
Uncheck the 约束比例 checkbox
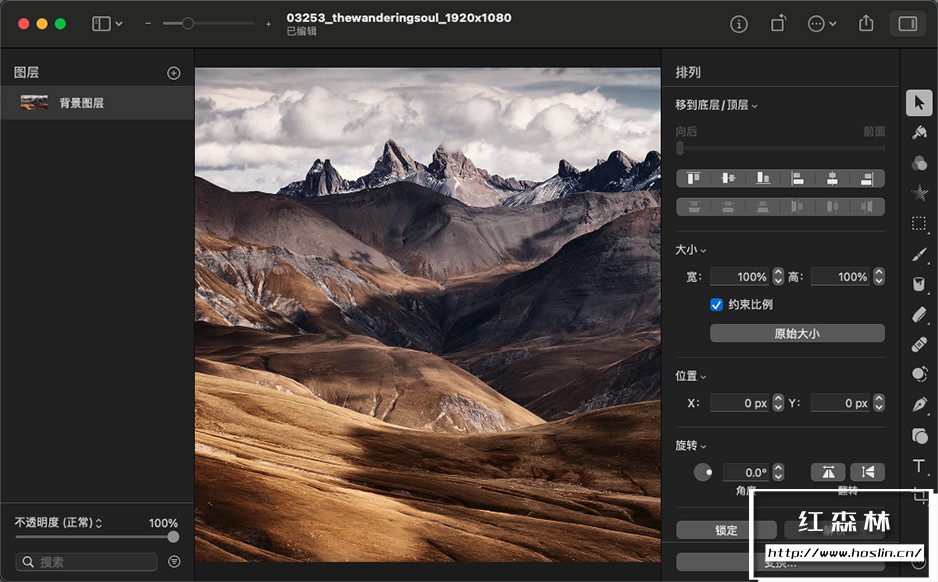(x=716, y=304)
